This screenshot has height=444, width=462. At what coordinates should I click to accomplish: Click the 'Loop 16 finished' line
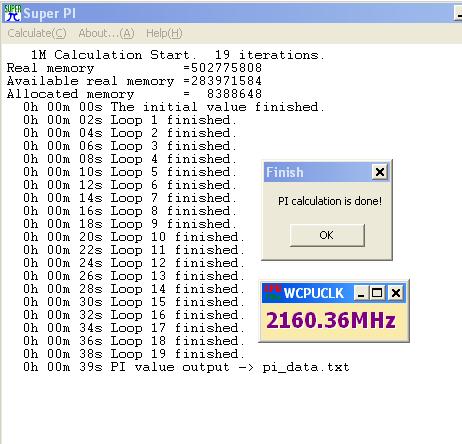[x=134, y=315]
